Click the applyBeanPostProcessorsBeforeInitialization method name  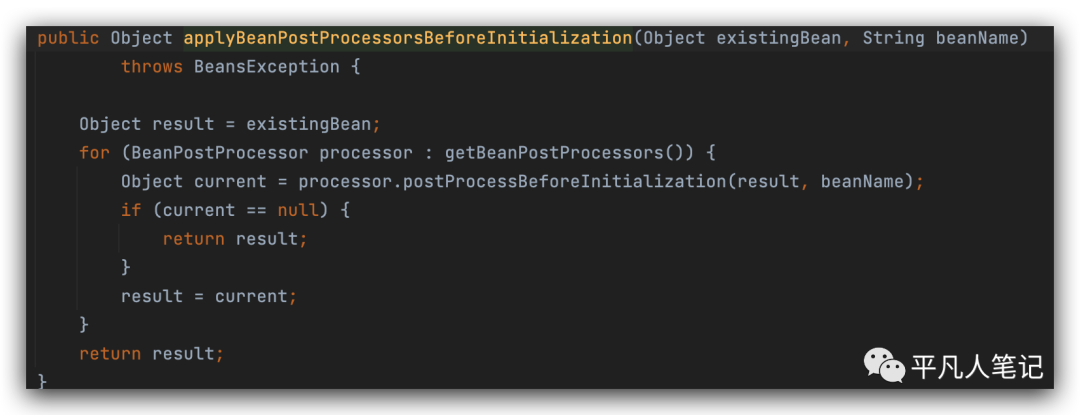[408, 38]
